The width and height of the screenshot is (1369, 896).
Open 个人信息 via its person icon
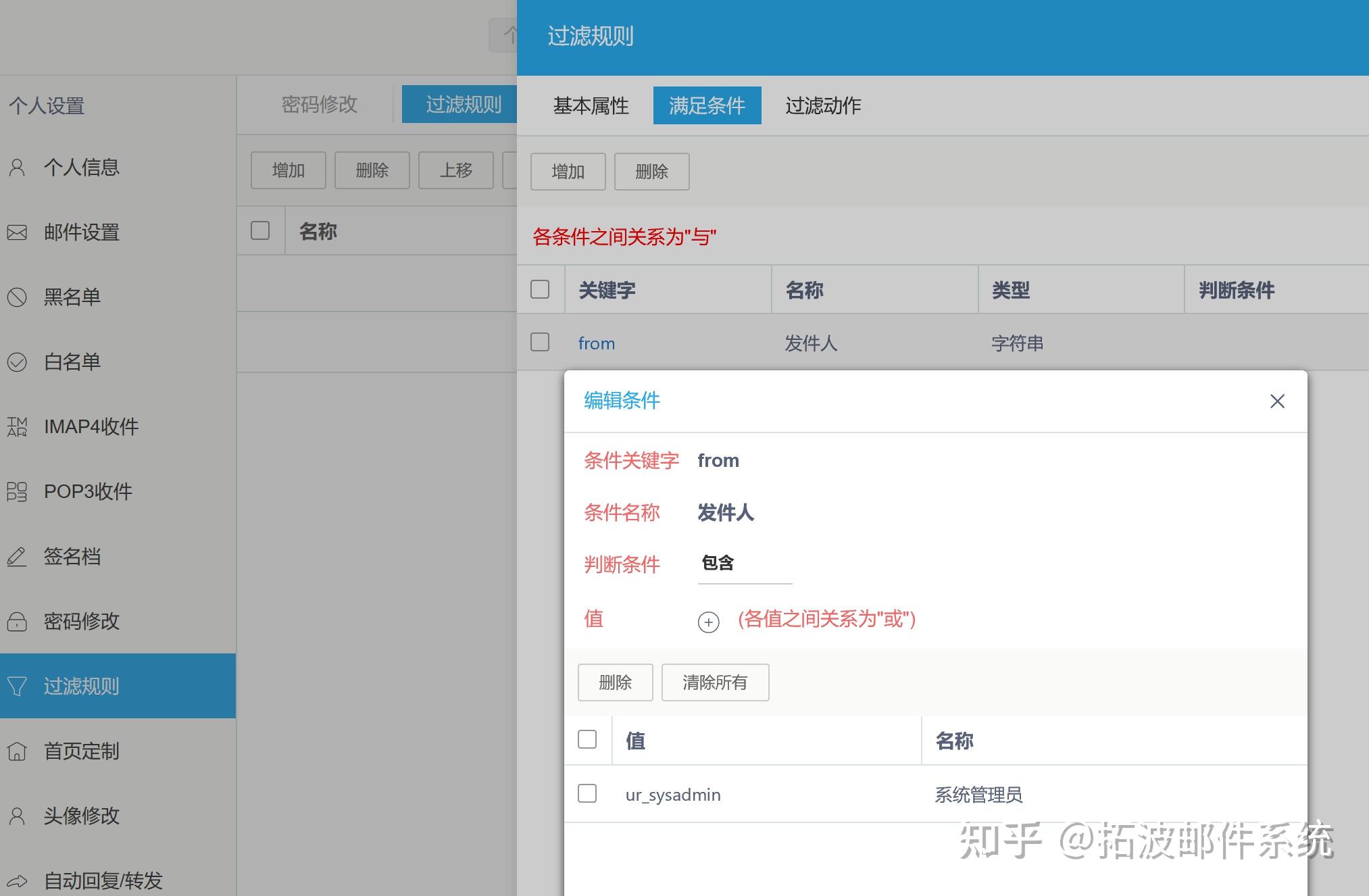tap(18, 168)
